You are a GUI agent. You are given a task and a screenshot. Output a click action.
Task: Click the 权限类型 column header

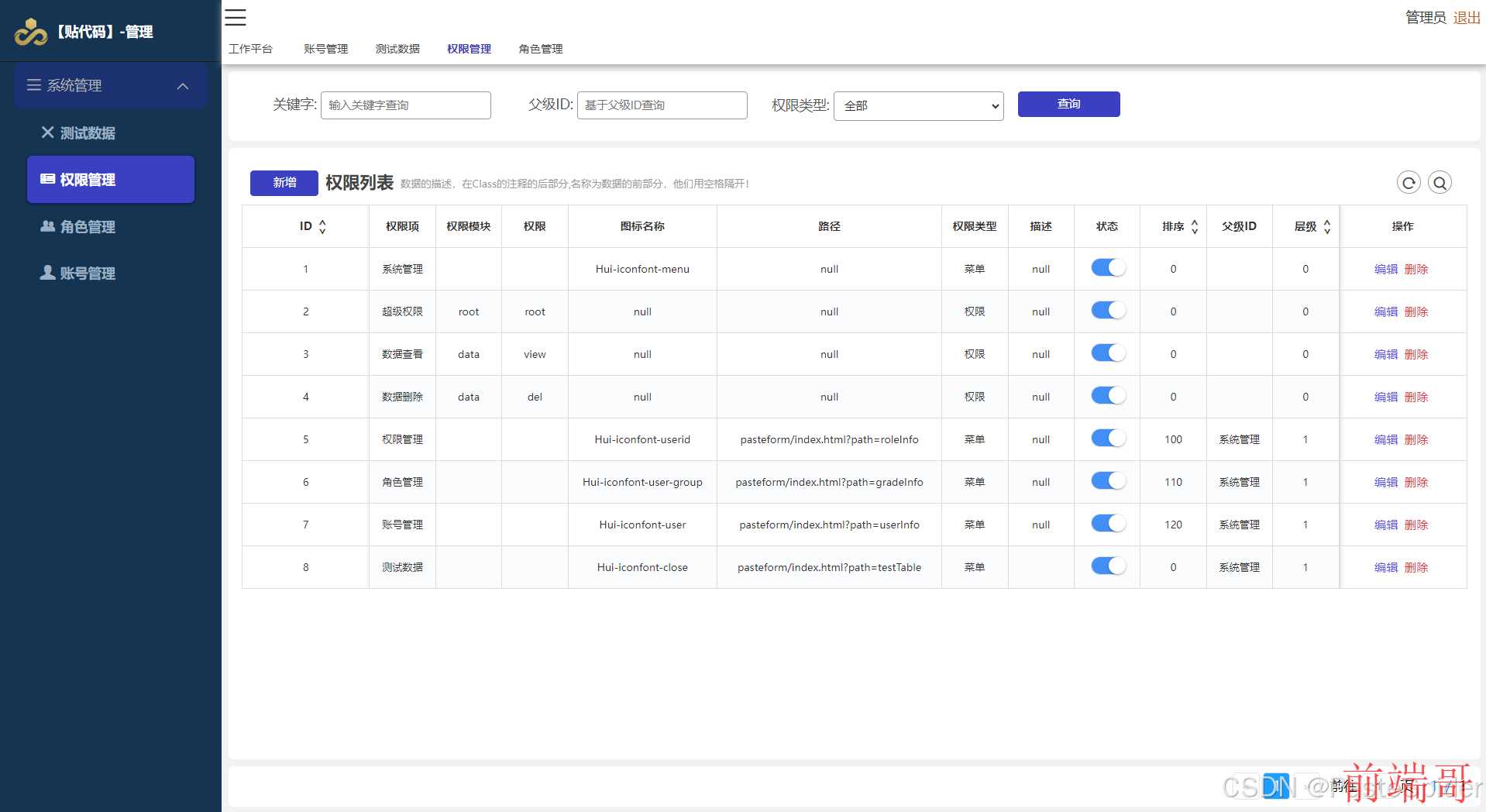click(x=975, y=226)
